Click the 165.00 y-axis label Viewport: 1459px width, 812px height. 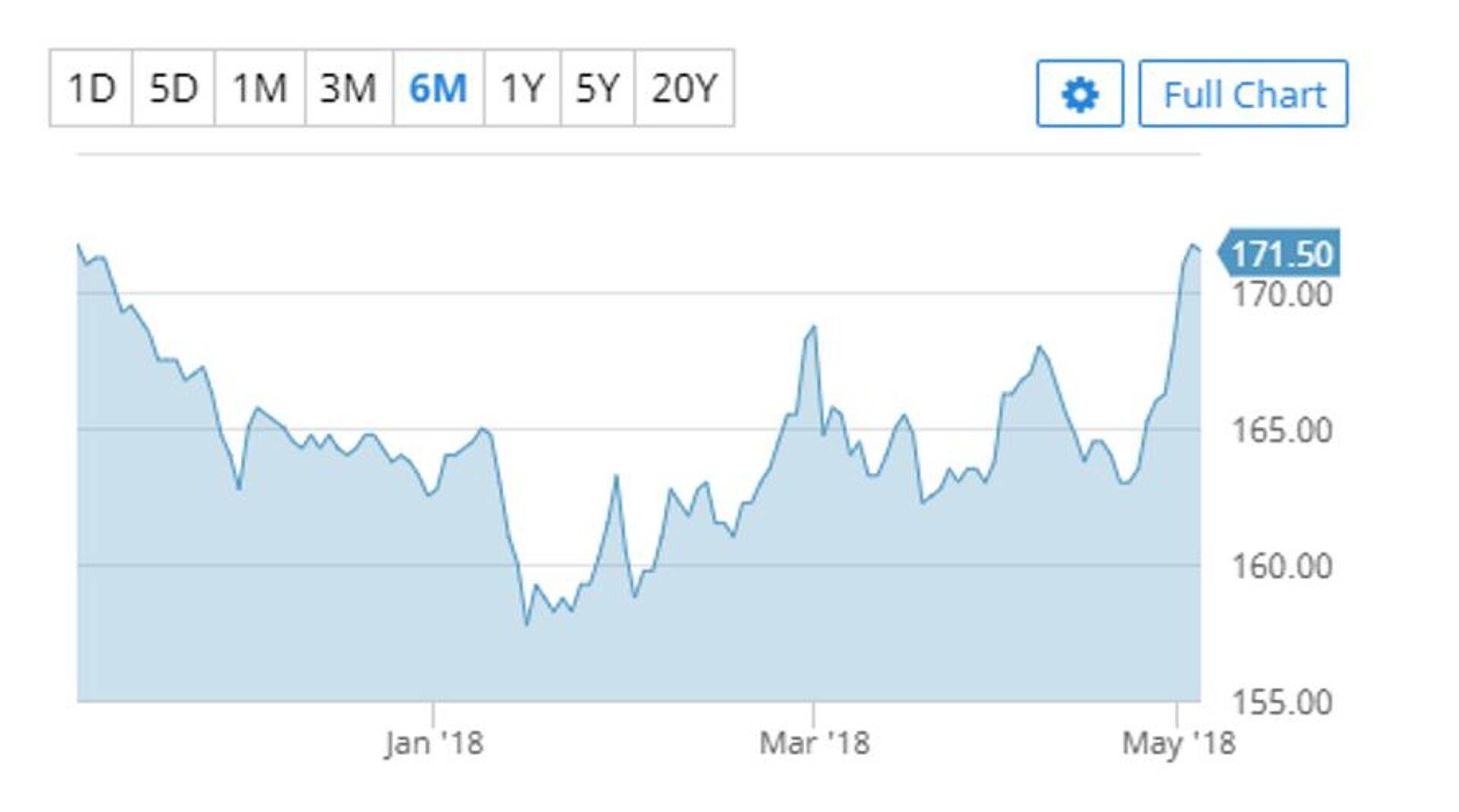pyautogui.click(x=1282, y=431)
